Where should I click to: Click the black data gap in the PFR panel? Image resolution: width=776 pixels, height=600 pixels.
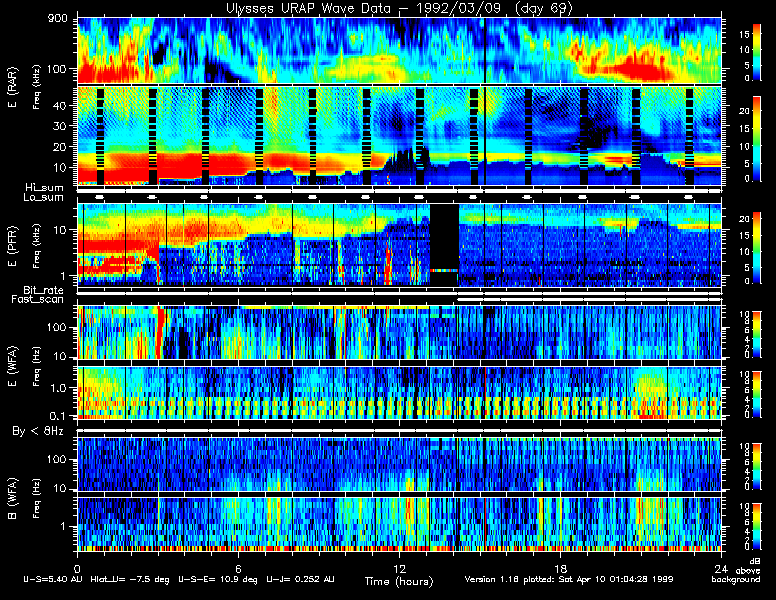pyautogui.click(x=444, y=245)
